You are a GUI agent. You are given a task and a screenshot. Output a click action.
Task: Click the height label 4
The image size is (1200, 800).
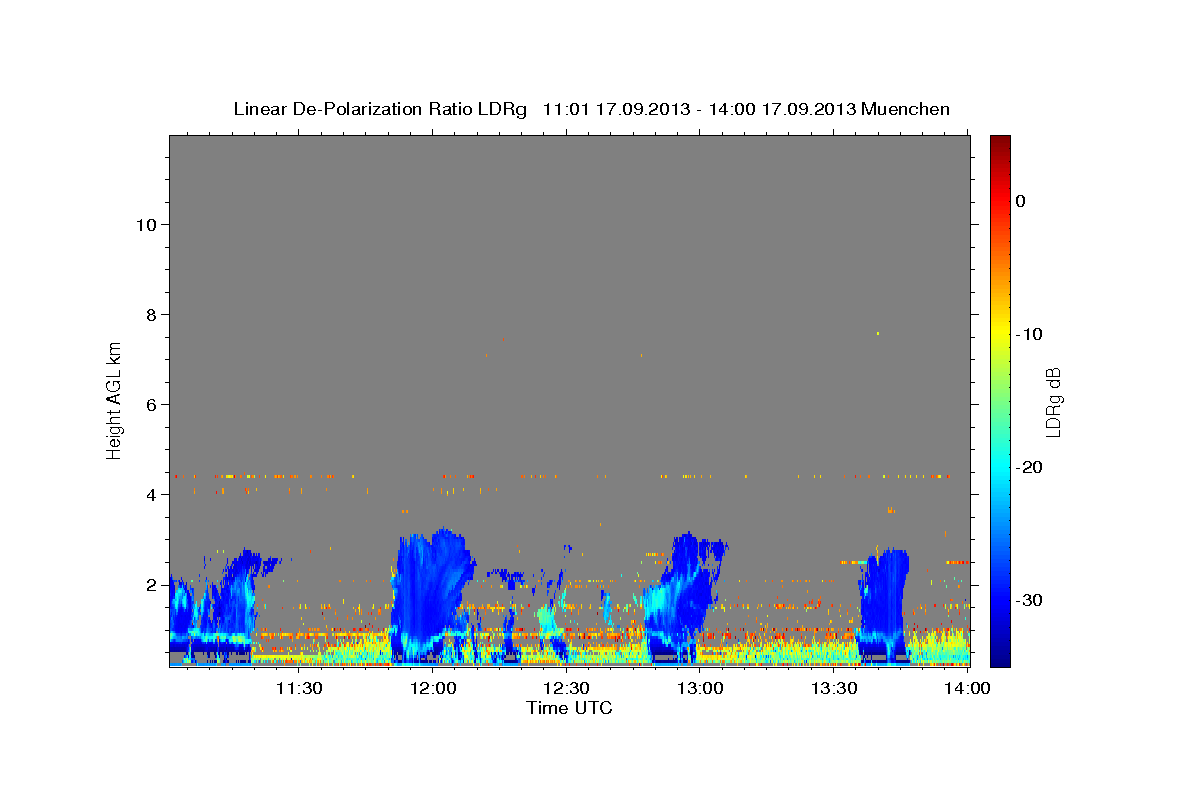(x=151, y=494)
